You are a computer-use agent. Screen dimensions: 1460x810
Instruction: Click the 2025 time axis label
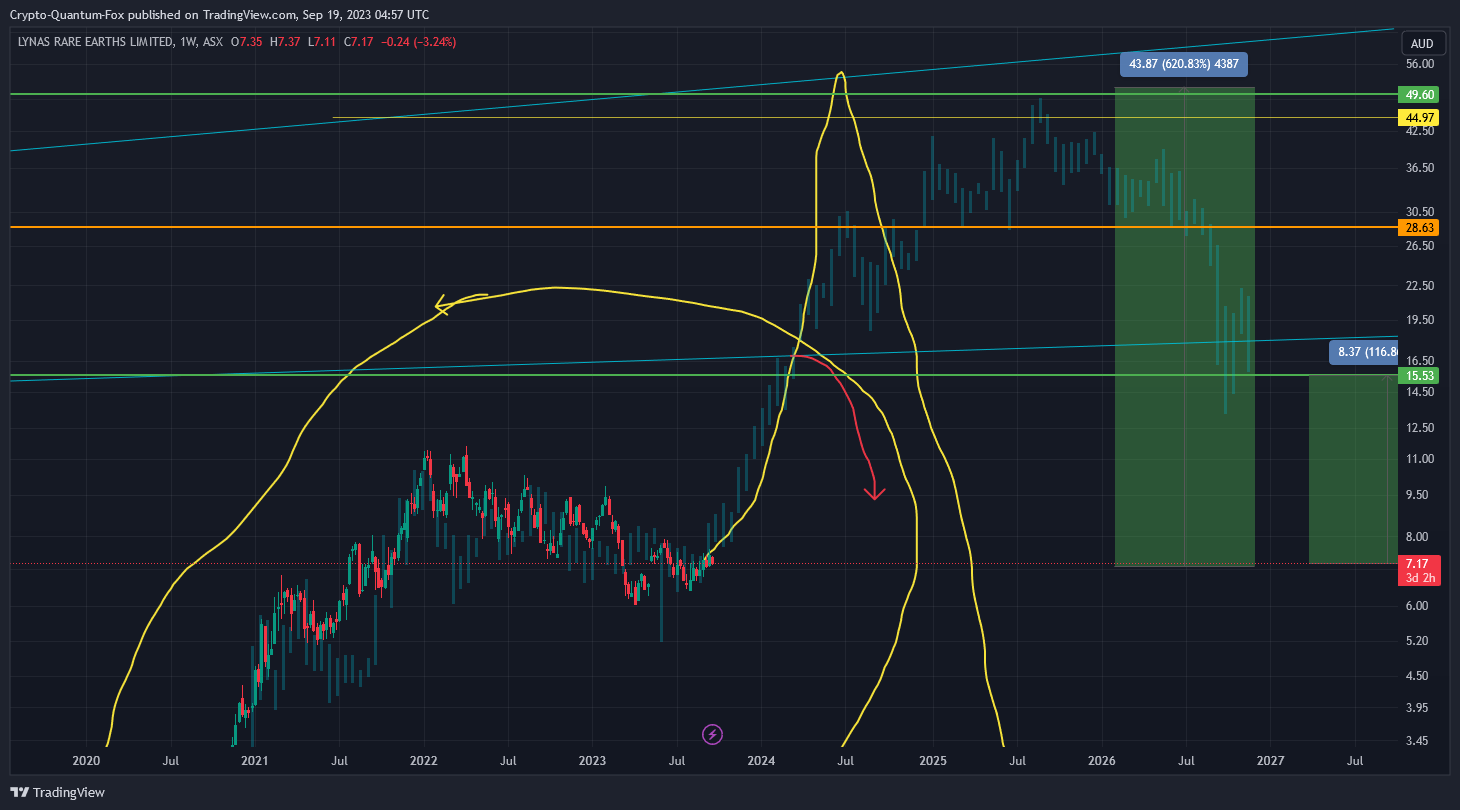click(x=932, y=762)
